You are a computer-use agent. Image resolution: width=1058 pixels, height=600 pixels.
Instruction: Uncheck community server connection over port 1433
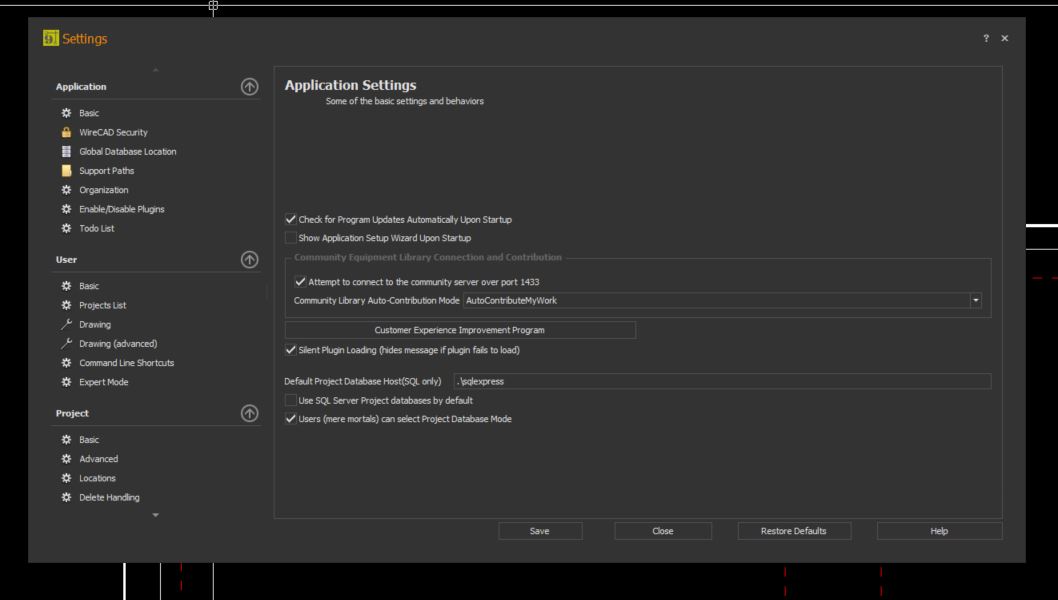[x=300, y=282]
